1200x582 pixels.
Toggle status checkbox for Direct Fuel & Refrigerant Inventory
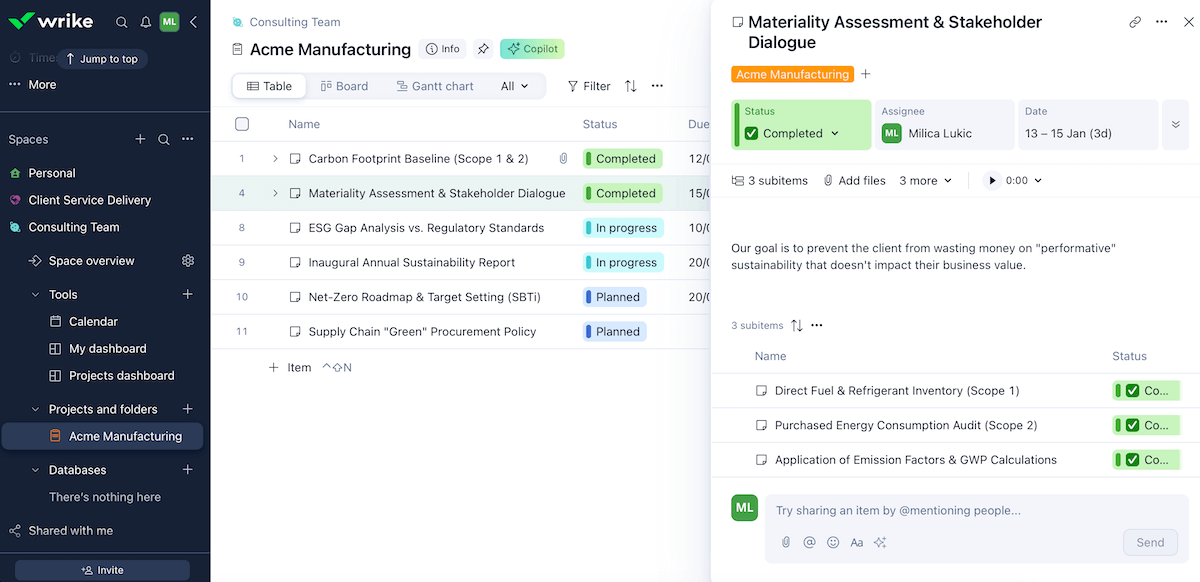tap(1132, 391)
